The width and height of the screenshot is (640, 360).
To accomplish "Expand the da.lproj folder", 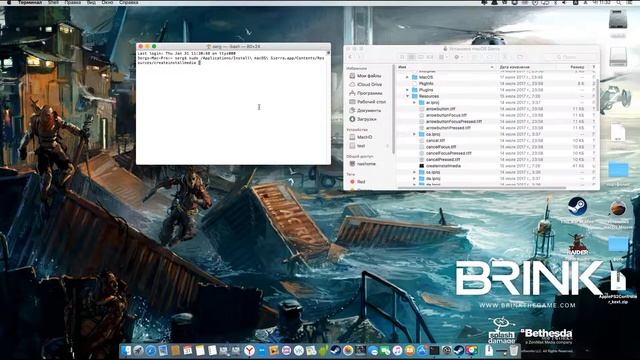I will (414, 179).
